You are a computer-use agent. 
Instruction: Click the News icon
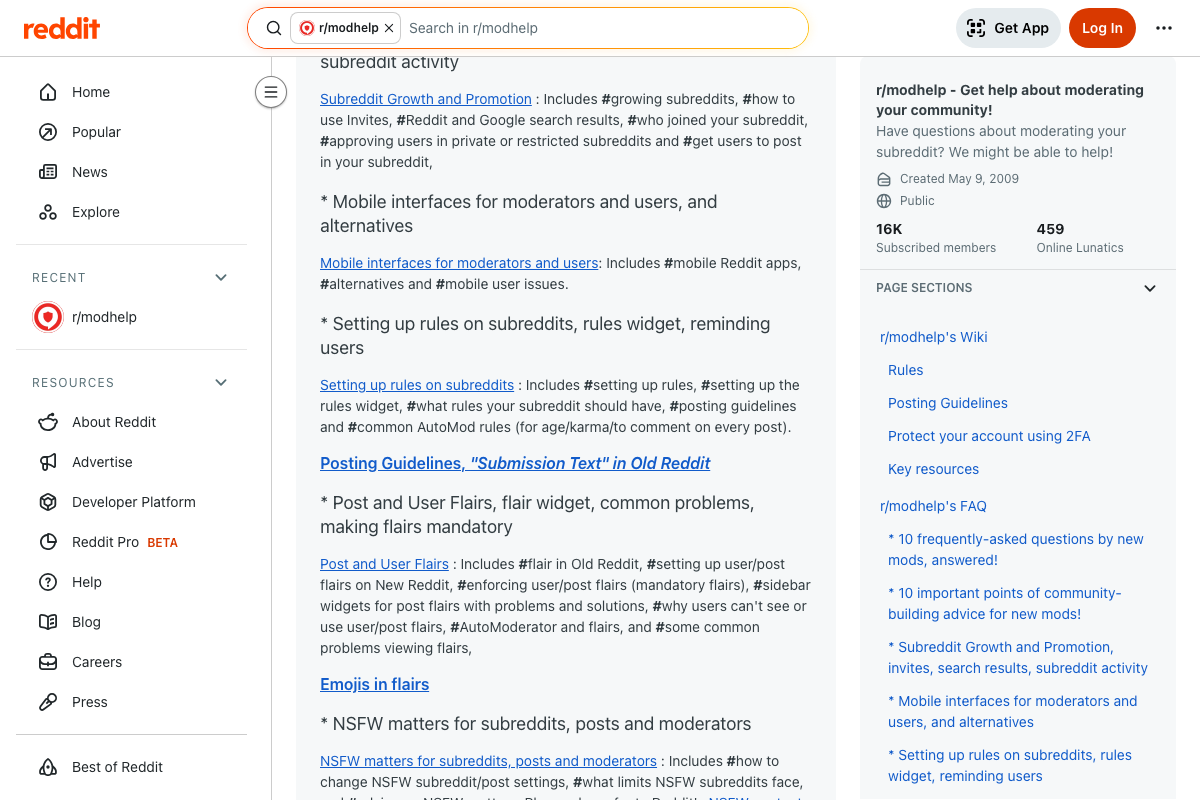(48, 172)
